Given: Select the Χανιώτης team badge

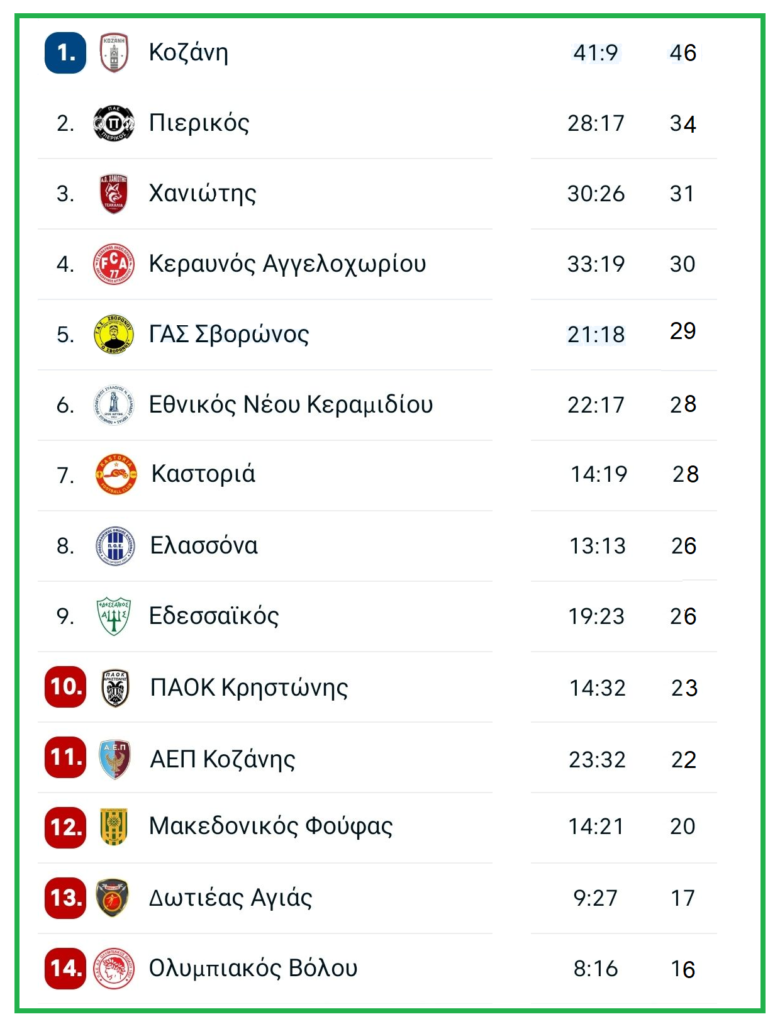Looking at the screenshot, I should pyautogui.click(x=114, y=194).
